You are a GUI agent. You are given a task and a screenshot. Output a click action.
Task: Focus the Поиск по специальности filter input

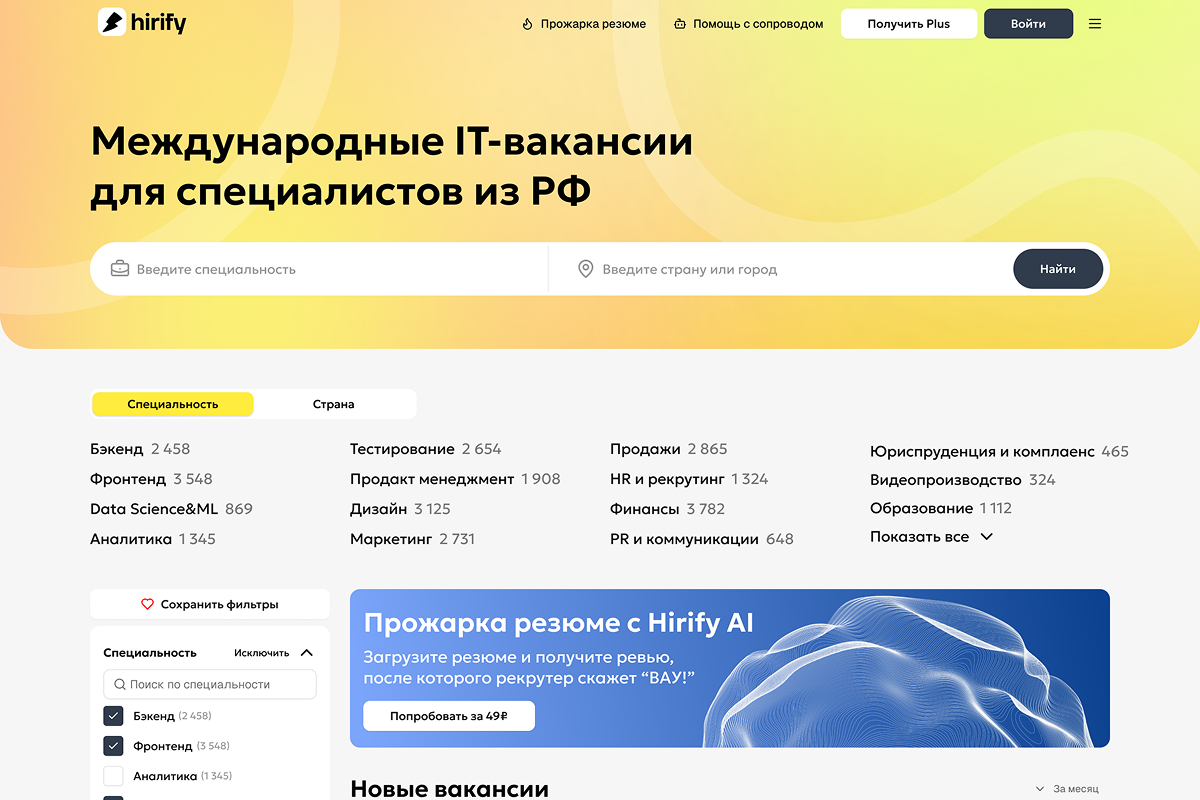tap(210, 685)
